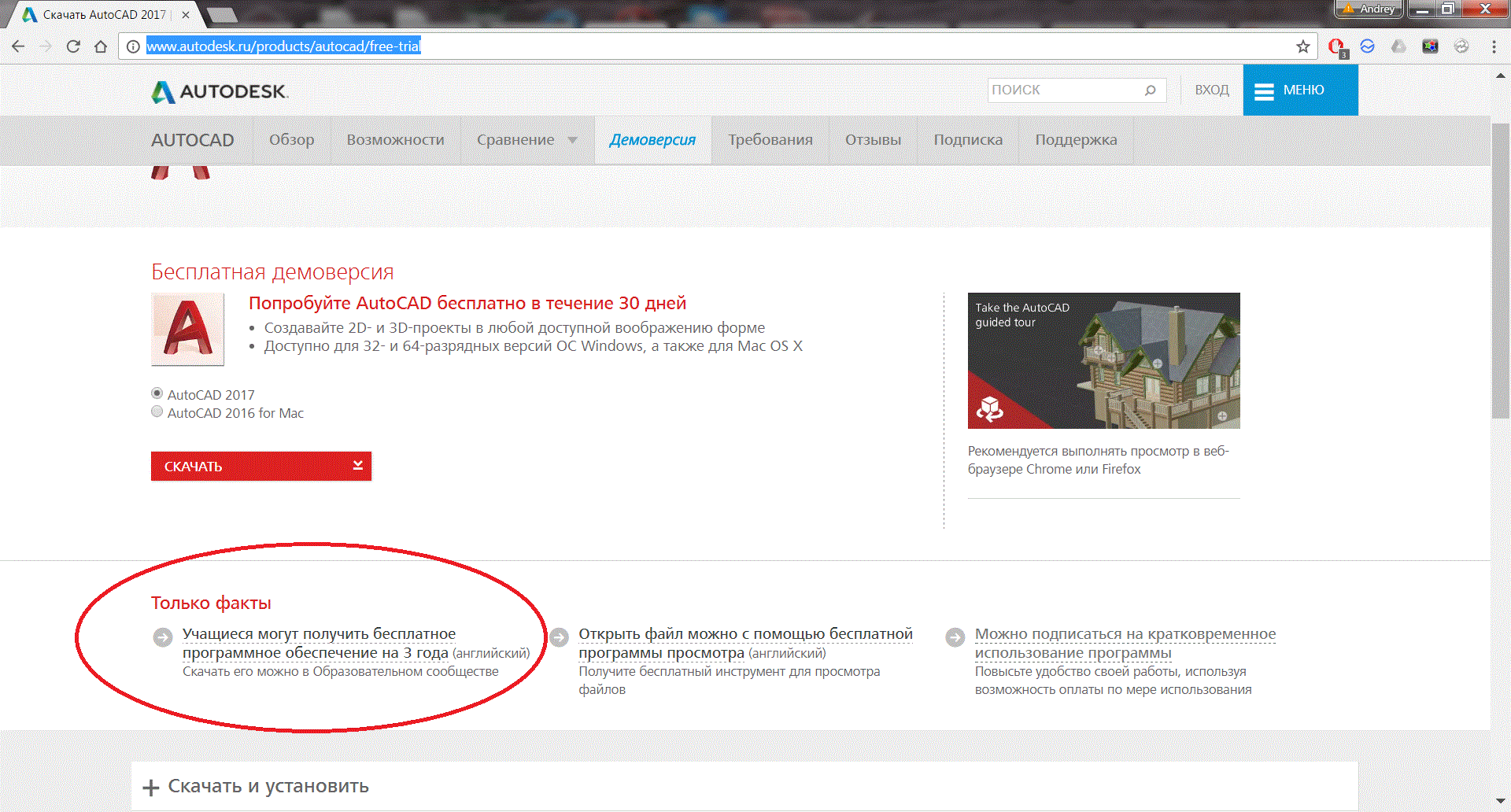
Task: Click the ПОИСК search field
Action: pyautogui.click(x=1077, y=90)
